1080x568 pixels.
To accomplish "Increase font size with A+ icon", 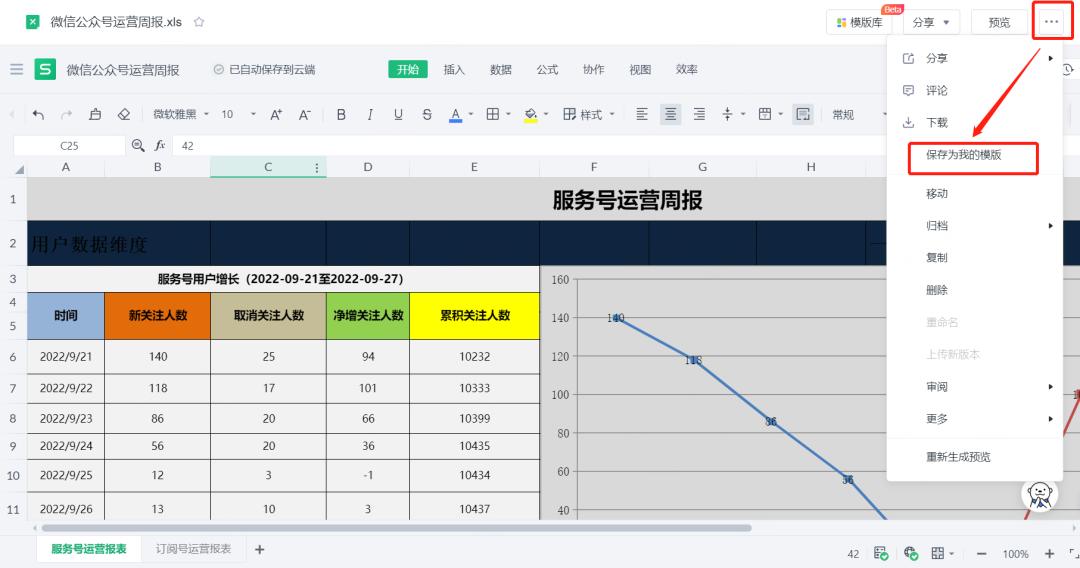I will [x=276, y=114].
